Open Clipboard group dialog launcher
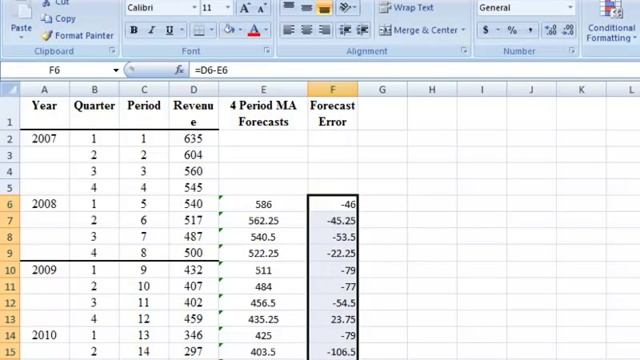This screenshot has width=640, height=360. 112,51
